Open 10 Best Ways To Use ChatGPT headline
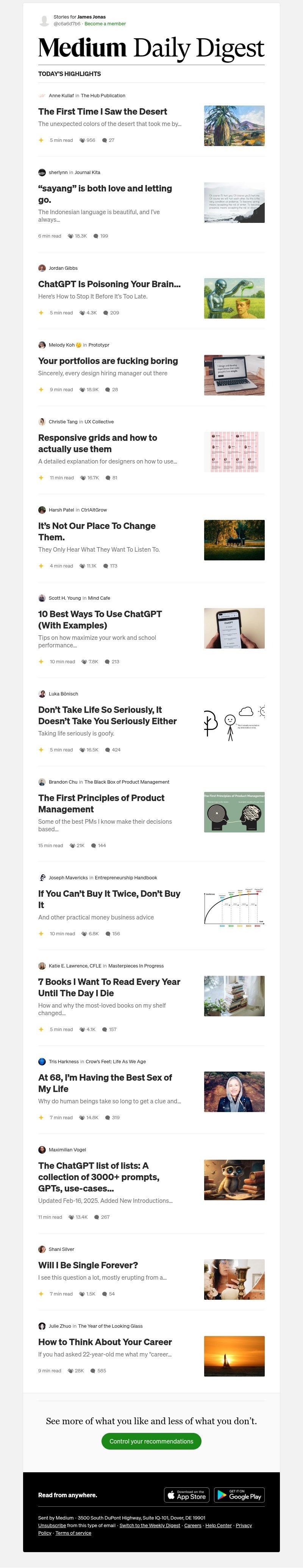303x1568 pixels. point(100,620)
